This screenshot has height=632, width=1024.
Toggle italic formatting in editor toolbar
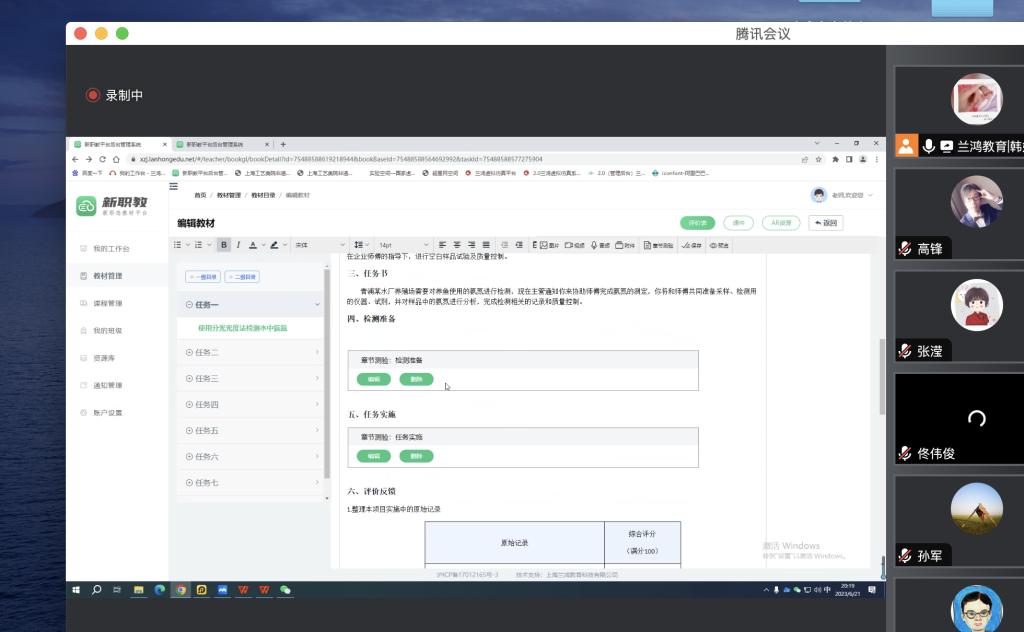click(238, 245)
